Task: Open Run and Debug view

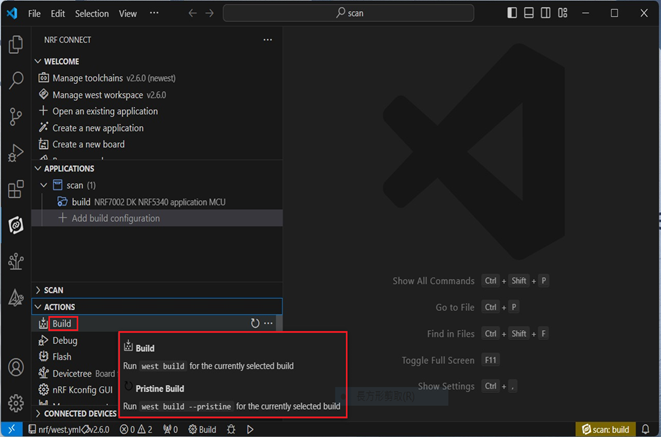Action: [15, 153]
